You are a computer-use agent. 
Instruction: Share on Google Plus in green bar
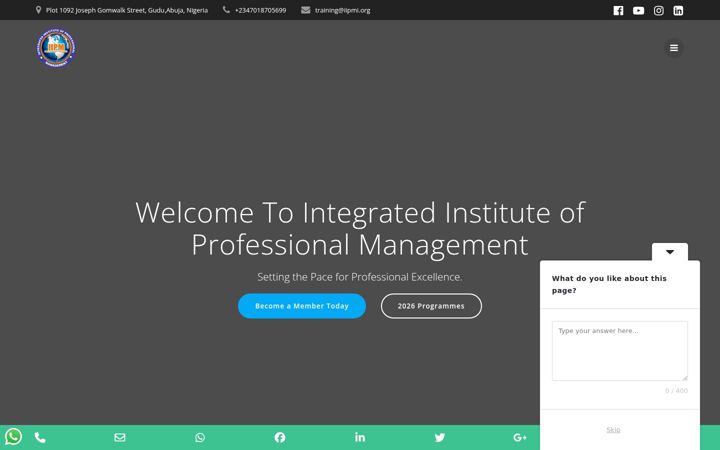[520, 438]
